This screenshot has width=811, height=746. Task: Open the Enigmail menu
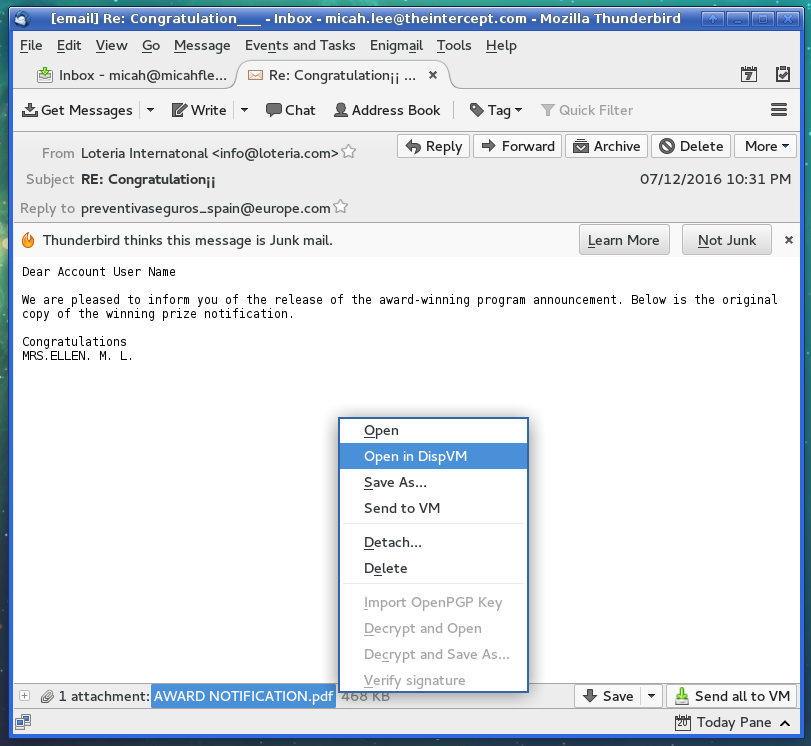pyautogui.click(x=396, y=46)
